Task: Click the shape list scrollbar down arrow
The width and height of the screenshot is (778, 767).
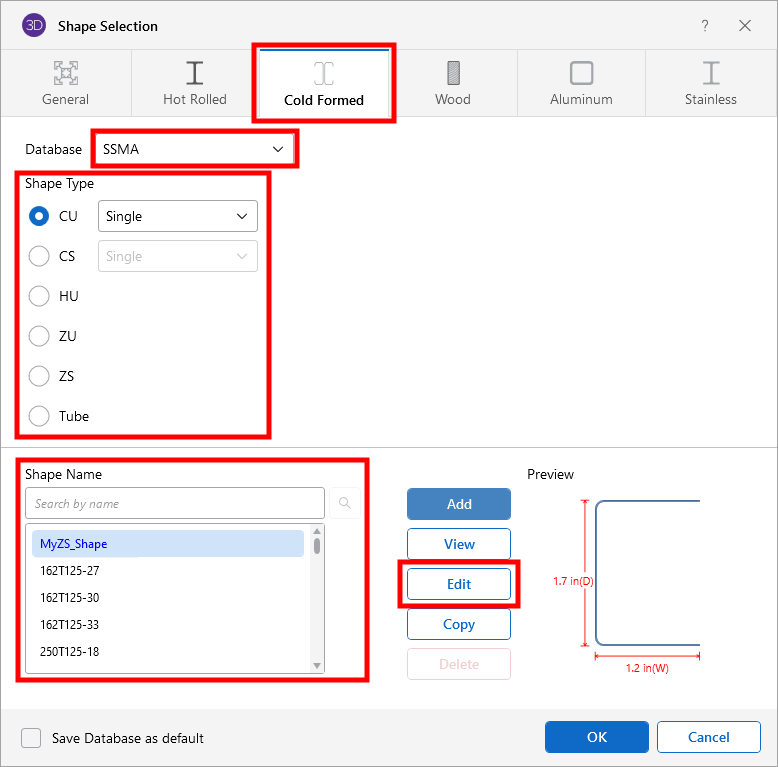Action: click(x=318, y=666)
